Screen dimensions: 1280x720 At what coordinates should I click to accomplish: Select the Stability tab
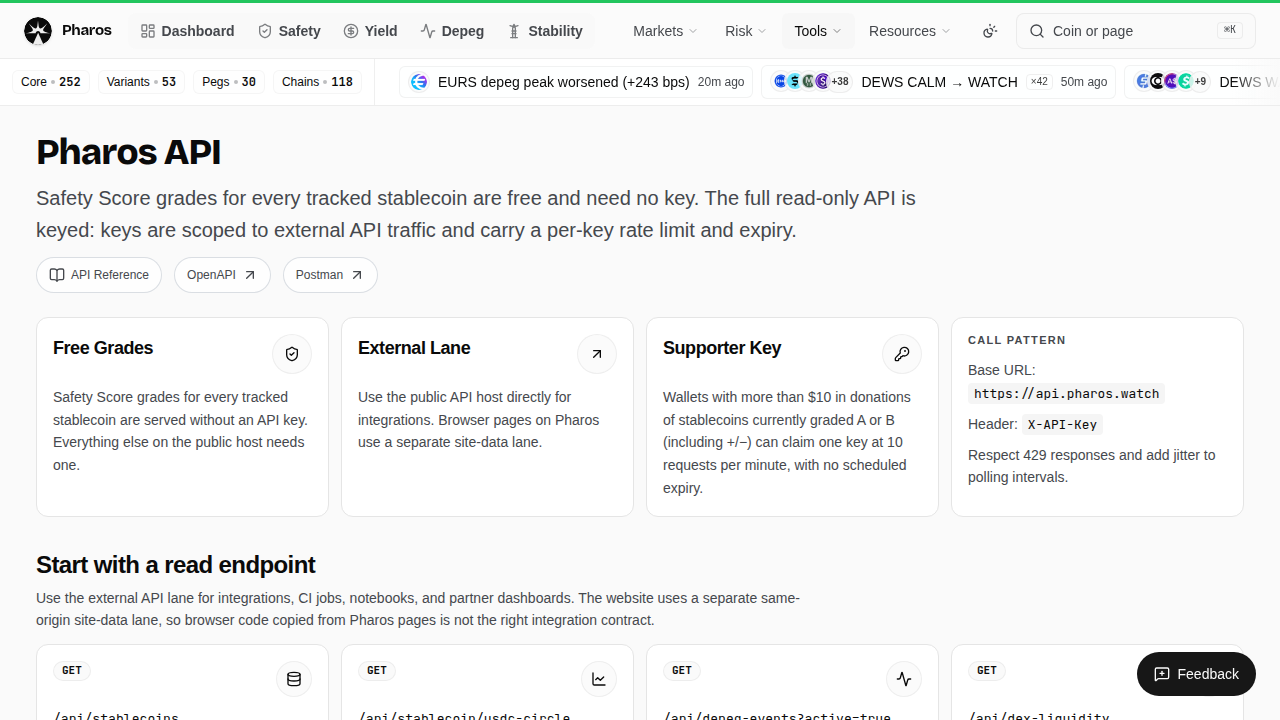click(x=545, y=31)
